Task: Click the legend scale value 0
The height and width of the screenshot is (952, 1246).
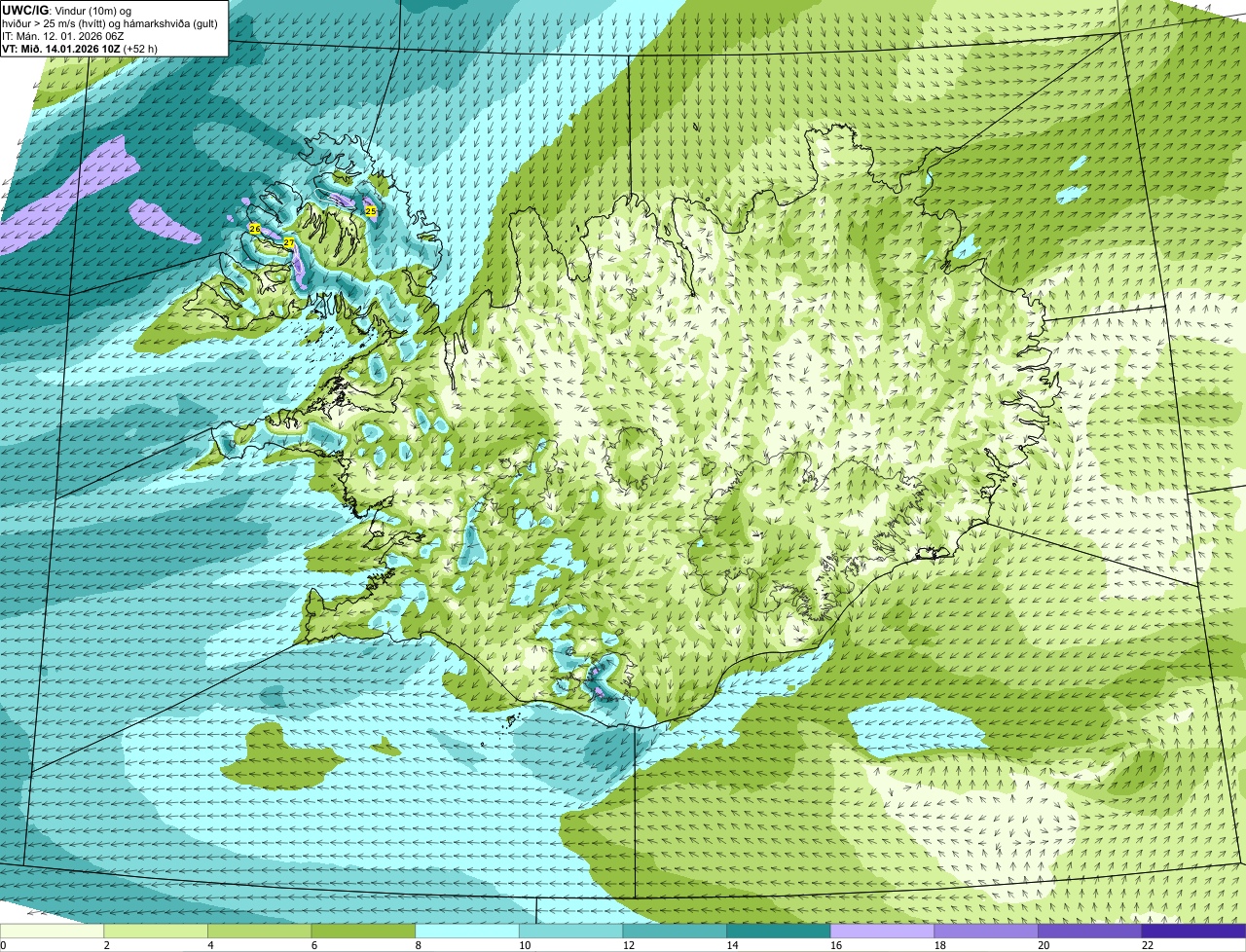Action: [x=3, y=945]
